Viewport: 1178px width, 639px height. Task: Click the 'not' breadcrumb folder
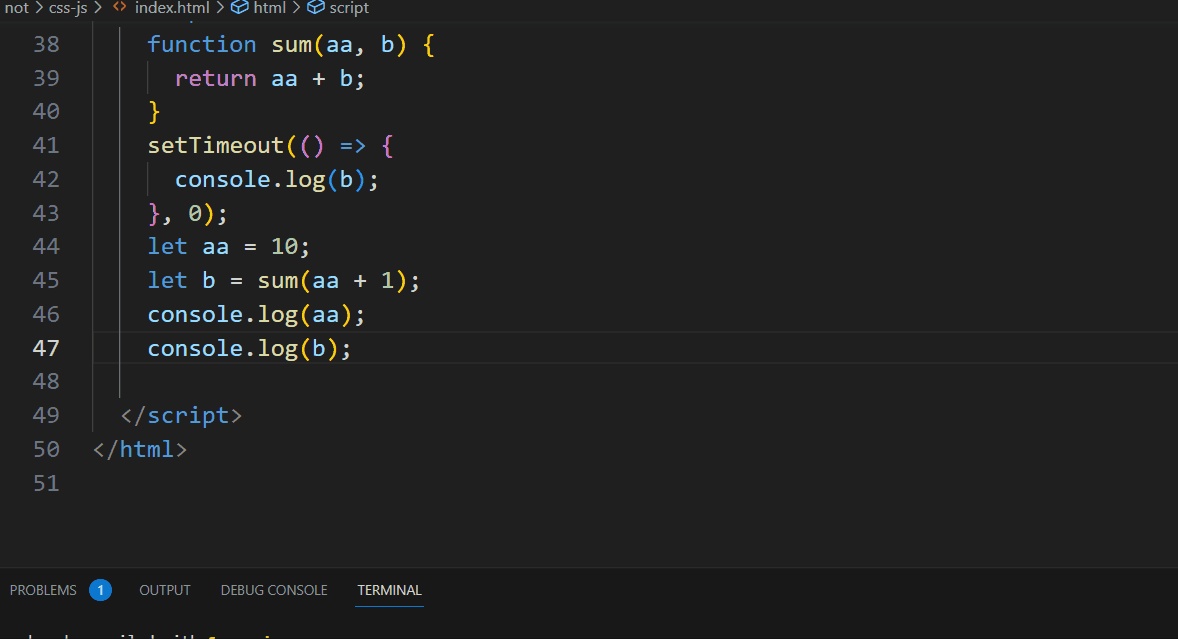[17, 8]
